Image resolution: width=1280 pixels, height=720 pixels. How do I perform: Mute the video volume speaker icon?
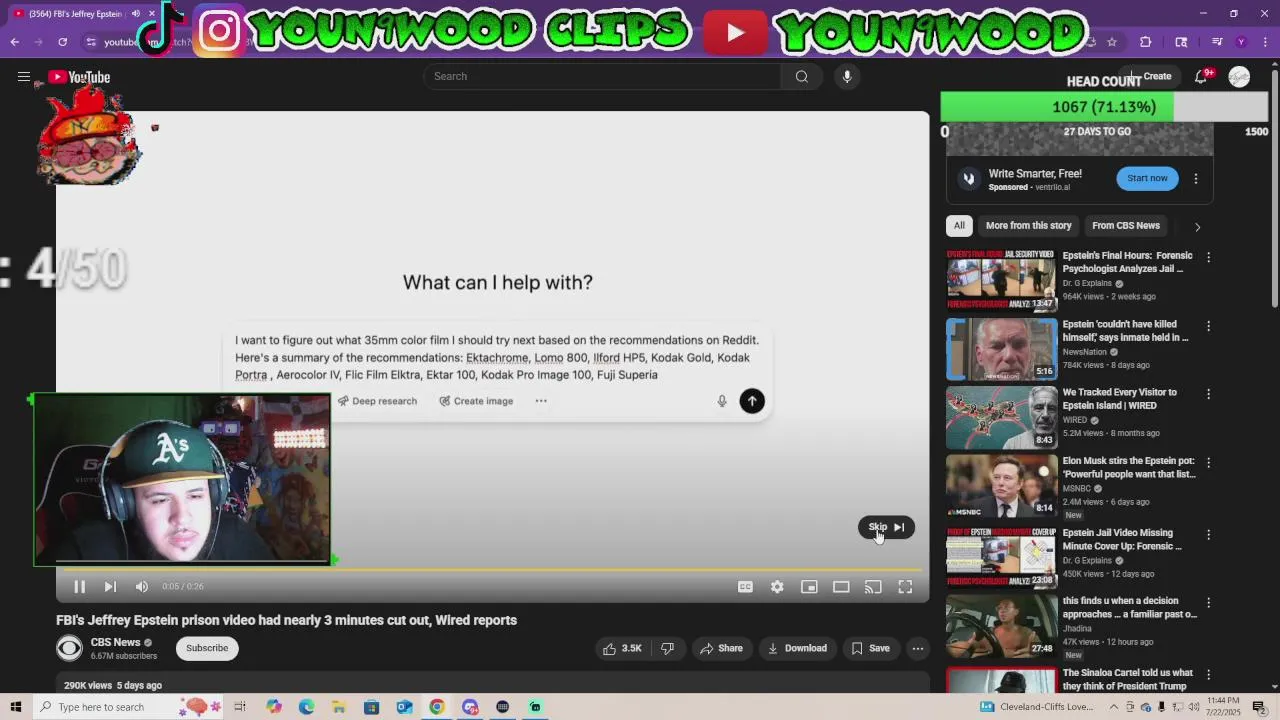coord(142,587)
